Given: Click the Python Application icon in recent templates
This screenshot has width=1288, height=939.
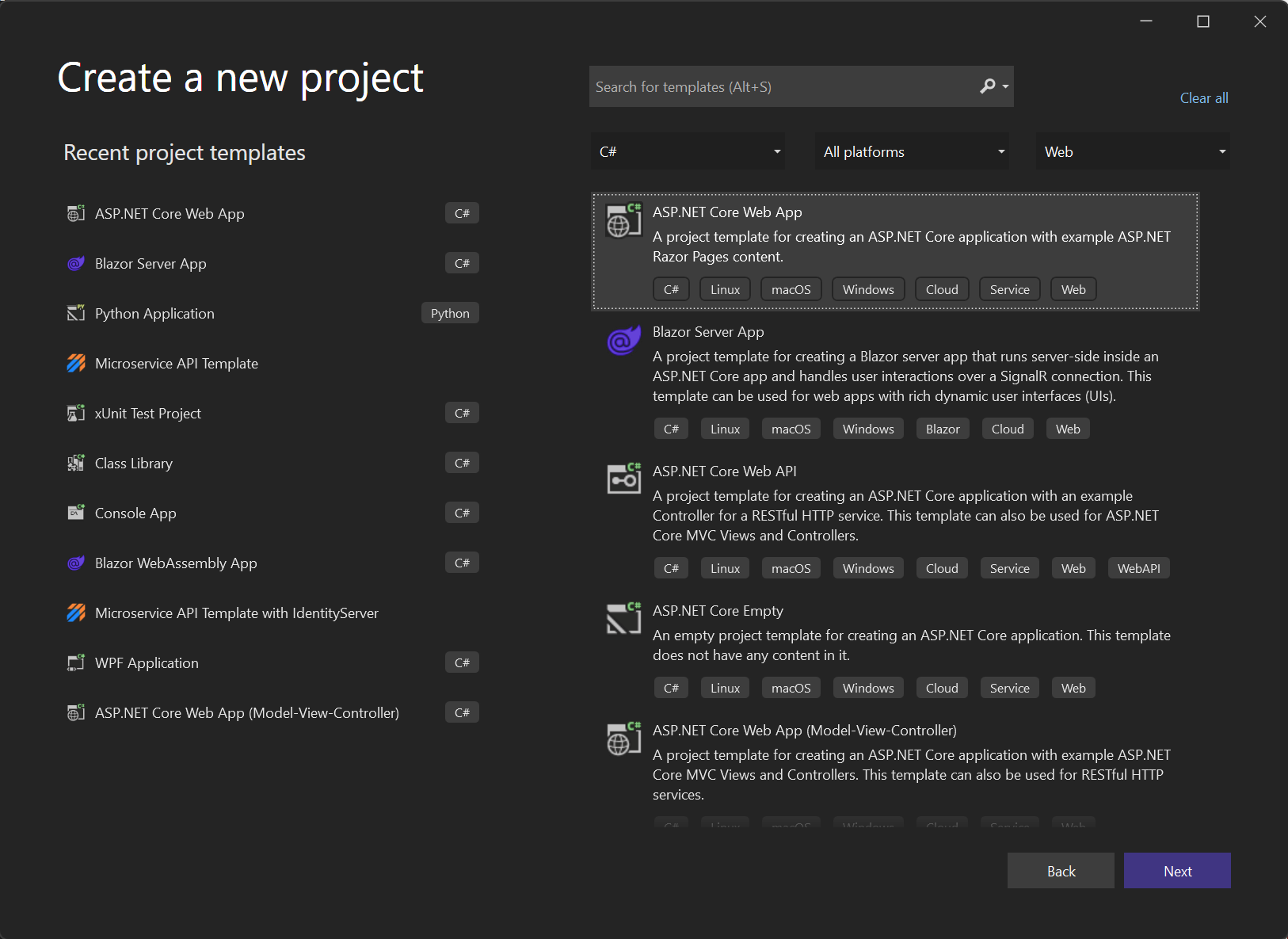Looking at the screenshot, I should point(76,313).
